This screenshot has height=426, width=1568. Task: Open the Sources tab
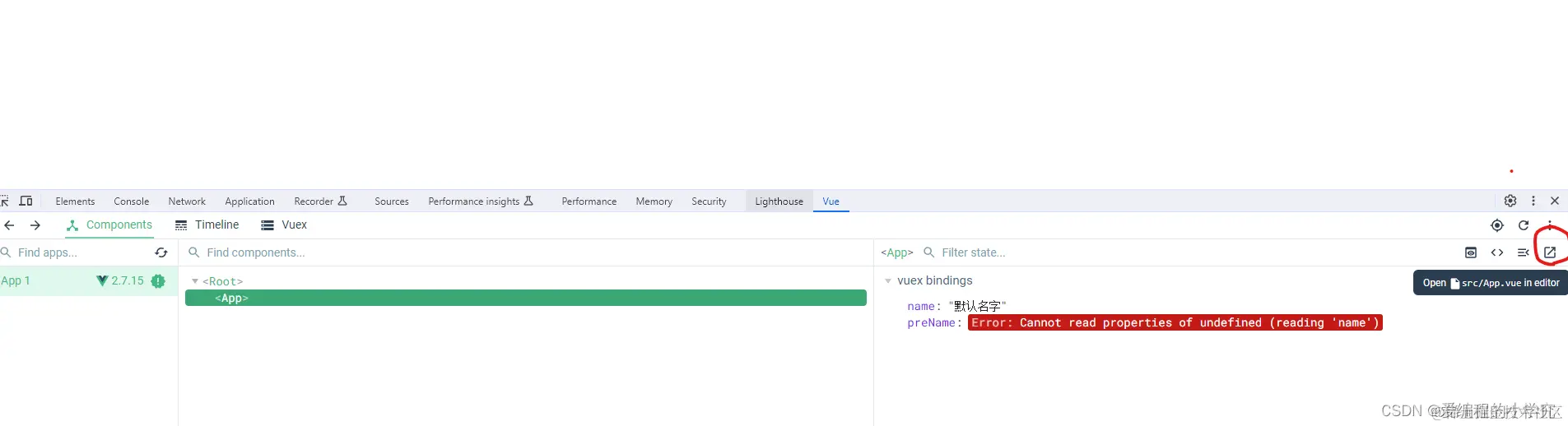(392, 201)
